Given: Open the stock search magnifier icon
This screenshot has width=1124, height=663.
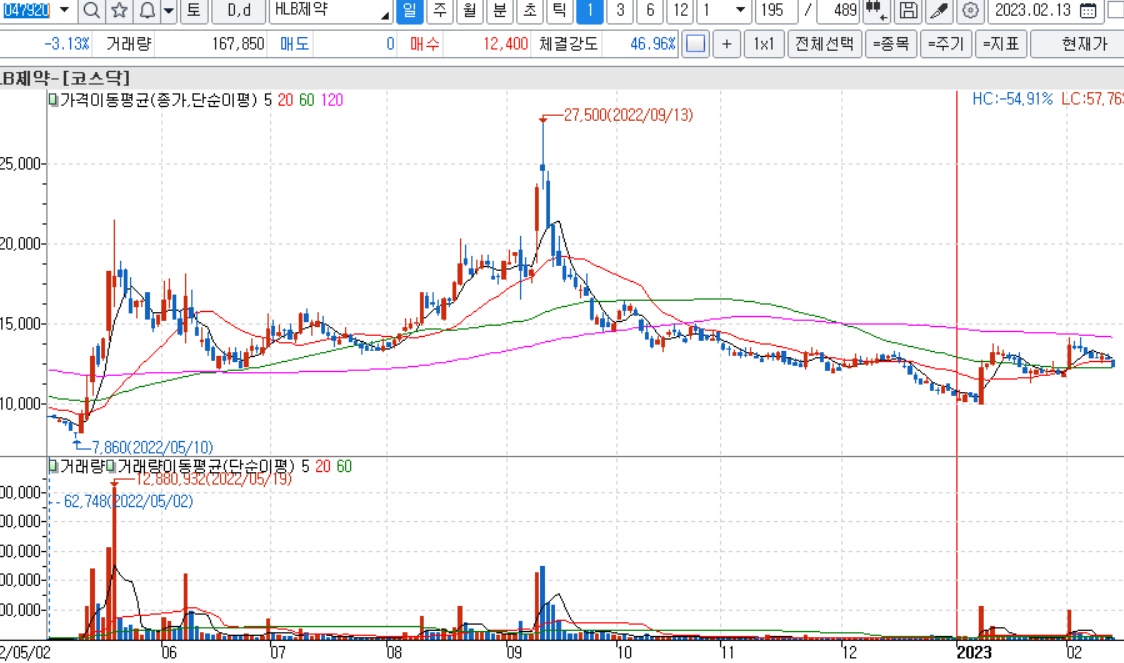Looking at the screenshot, I should click(91, 11).
